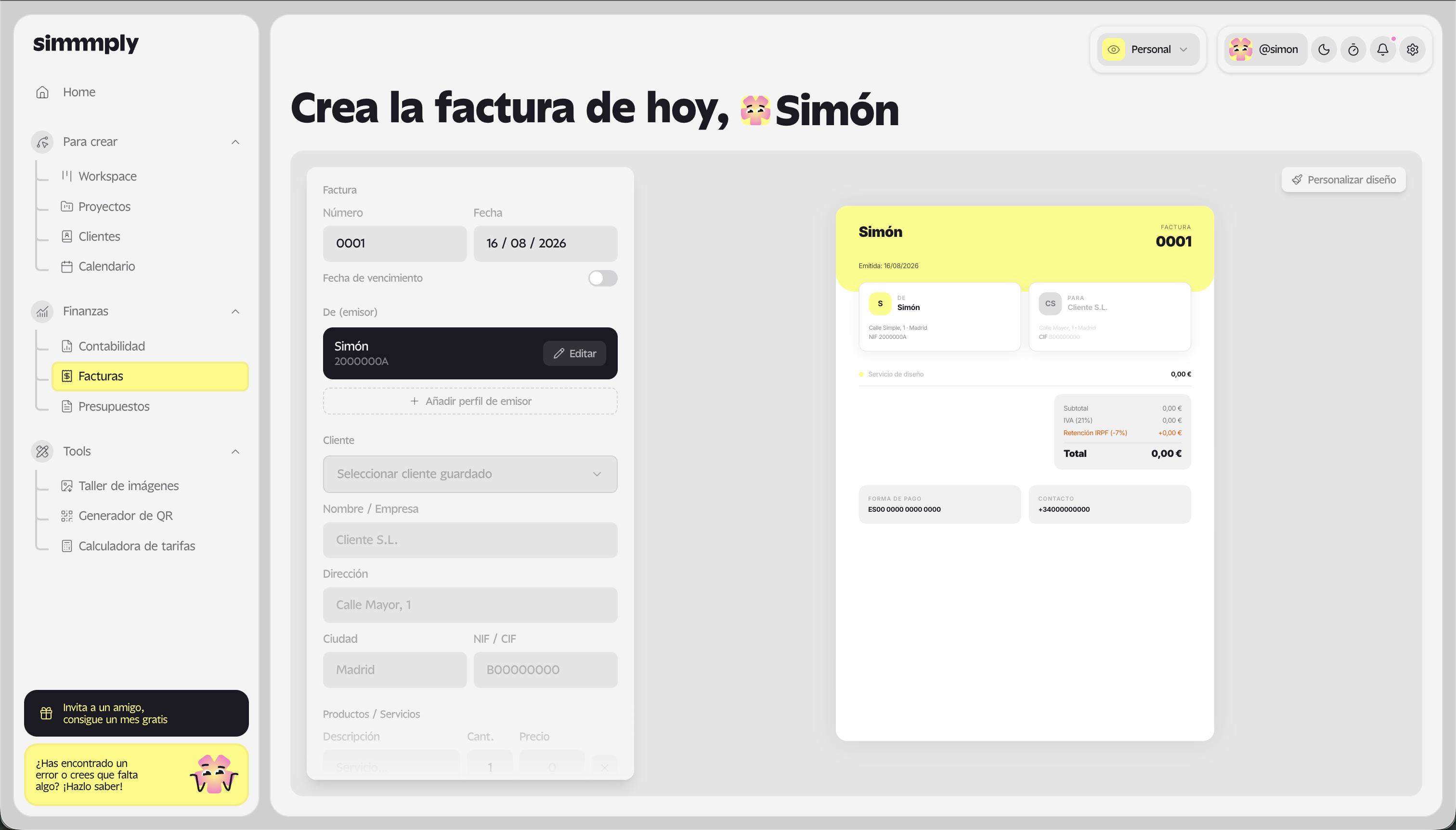Click Invita a un amigo banner
The image size is (1456, 830).
(x=136, y=713)
